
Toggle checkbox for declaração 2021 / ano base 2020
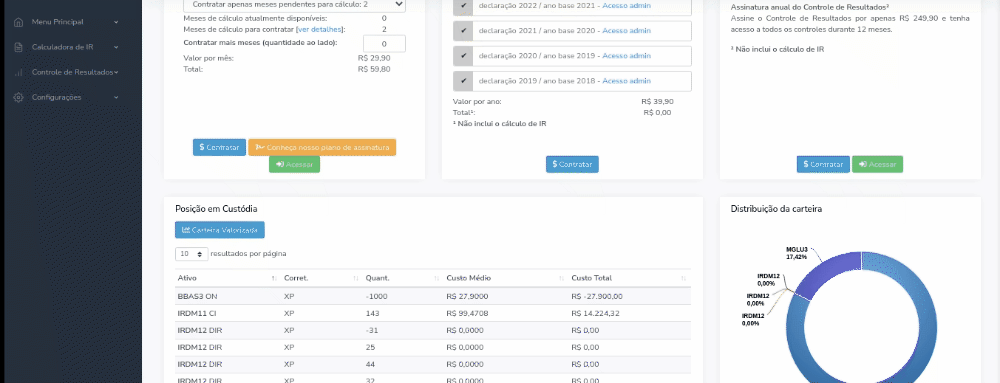(x=463, y=31)
